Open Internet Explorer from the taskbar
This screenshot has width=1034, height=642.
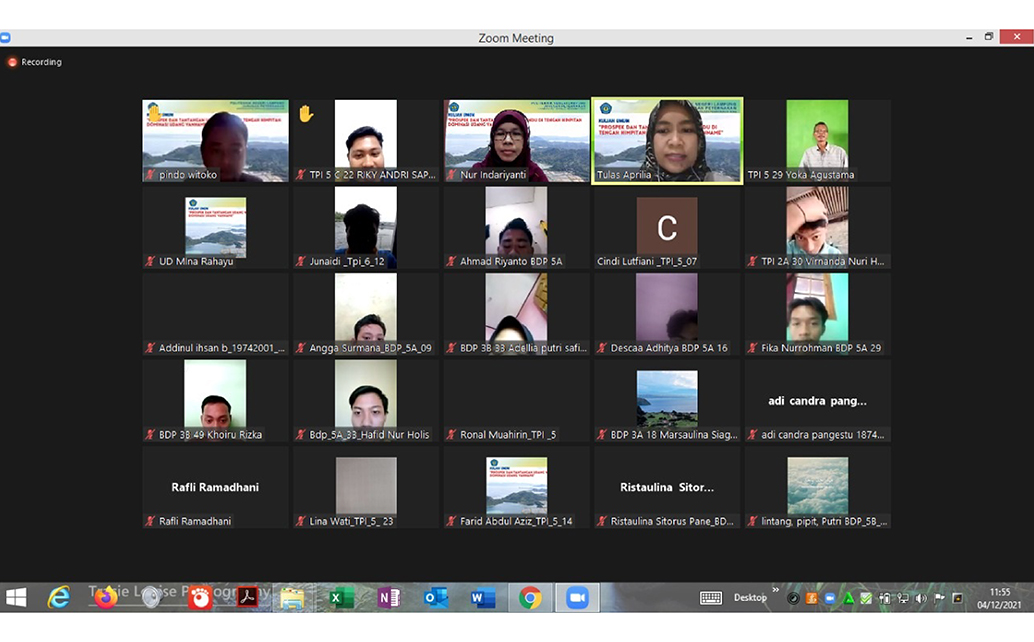click(x=59, y=598)
